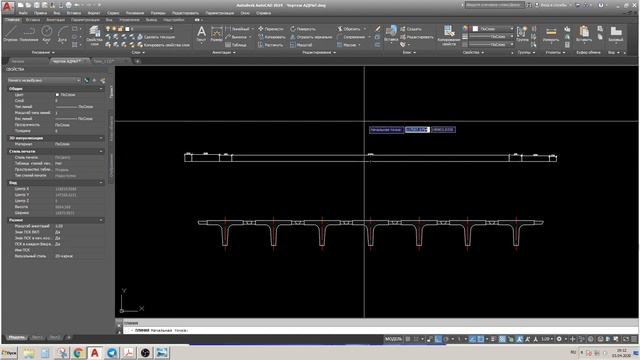The image size is (640, 360).
Task: Choose the Scale (Масштаб) command
Action: (x=301, y=45)
